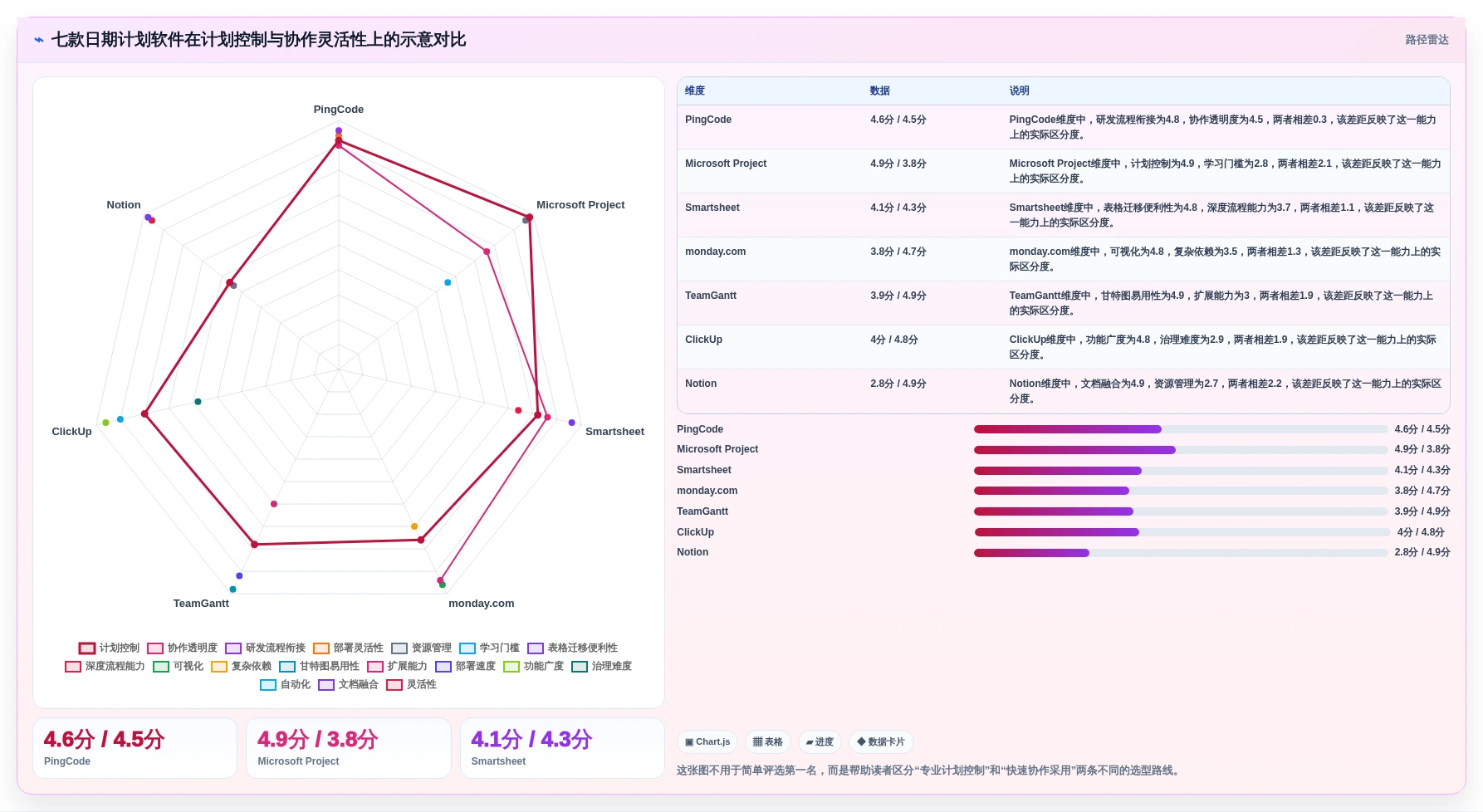Image resolution: width=1483 pixels, height=812 pixels.
Task: Click the Smartsheet progress bar
Action: coord(1181,471)
